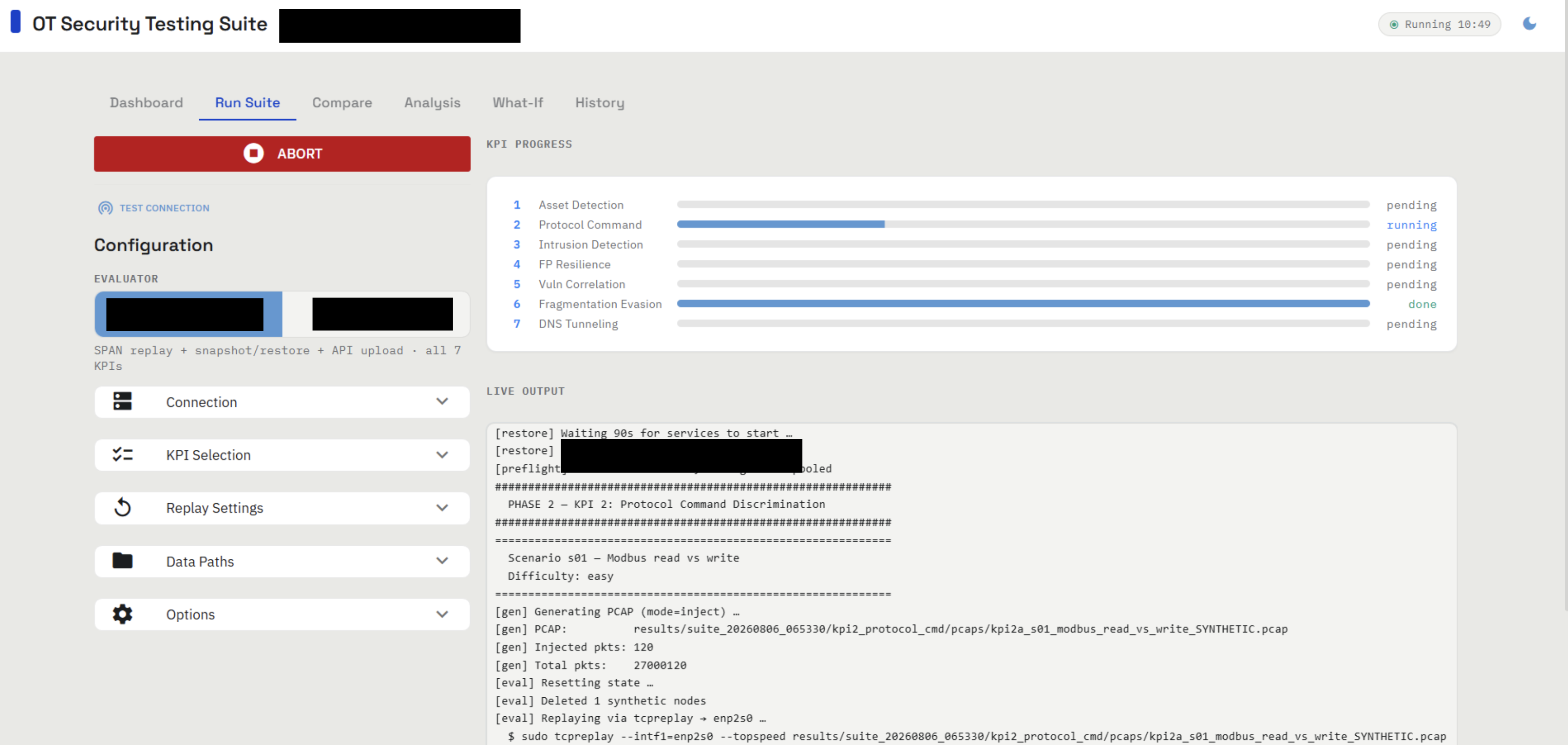Viewport: 1568px width, 745px height.
Task: Click the Fragmentation Evasion progress bar
Action: [x=1023, y=304]
